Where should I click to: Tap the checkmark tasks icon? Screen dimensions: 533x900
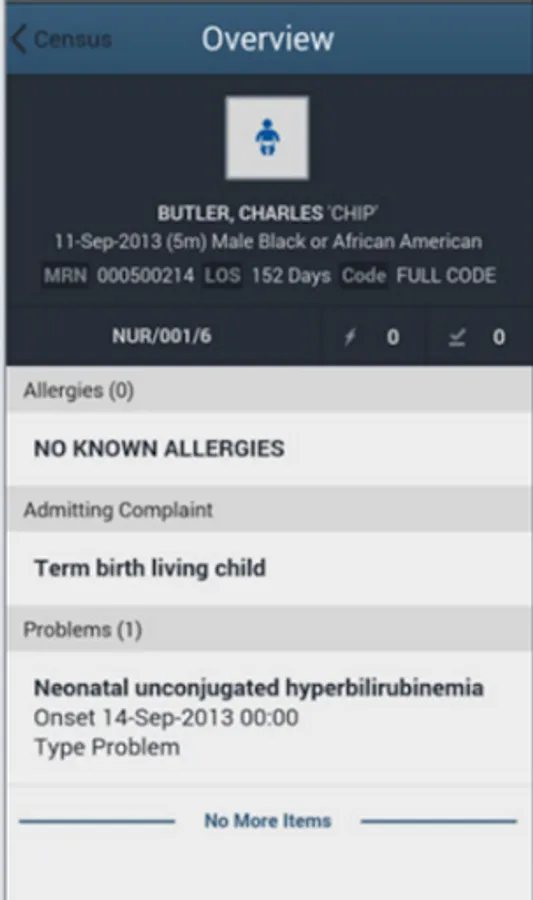coord(457,338)
